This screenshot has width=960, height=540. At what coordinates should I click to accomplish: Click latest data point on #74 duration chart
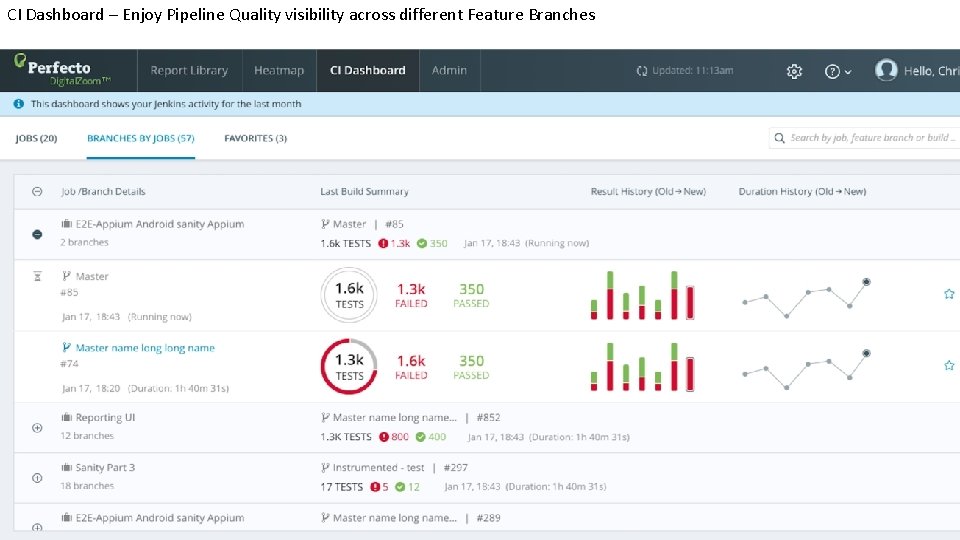pyautogui.click(x=866, y=353)
